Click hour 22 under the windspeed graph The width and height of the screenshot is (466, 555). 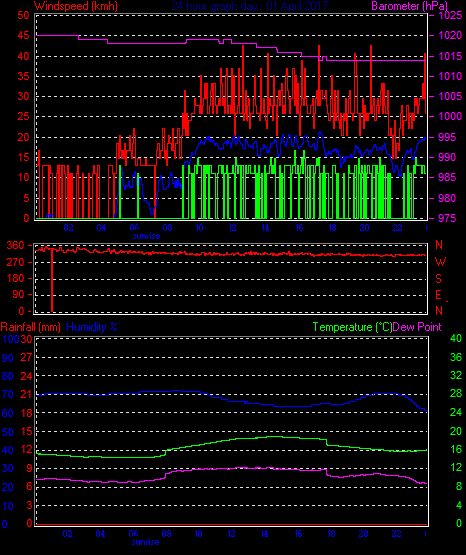397,228
